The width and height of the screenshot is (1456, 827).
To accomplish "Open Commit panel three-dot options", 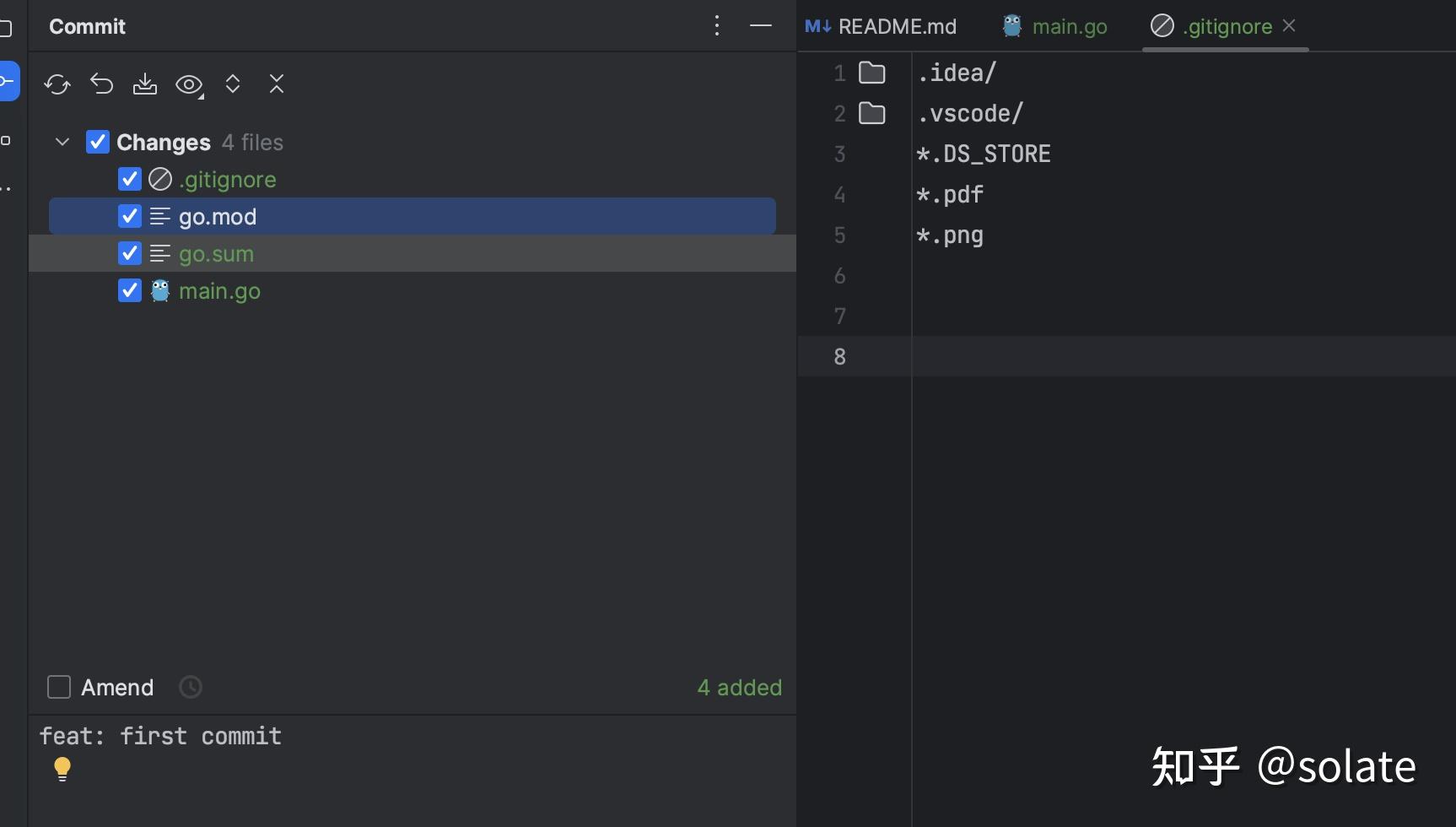I will (717, 26).
